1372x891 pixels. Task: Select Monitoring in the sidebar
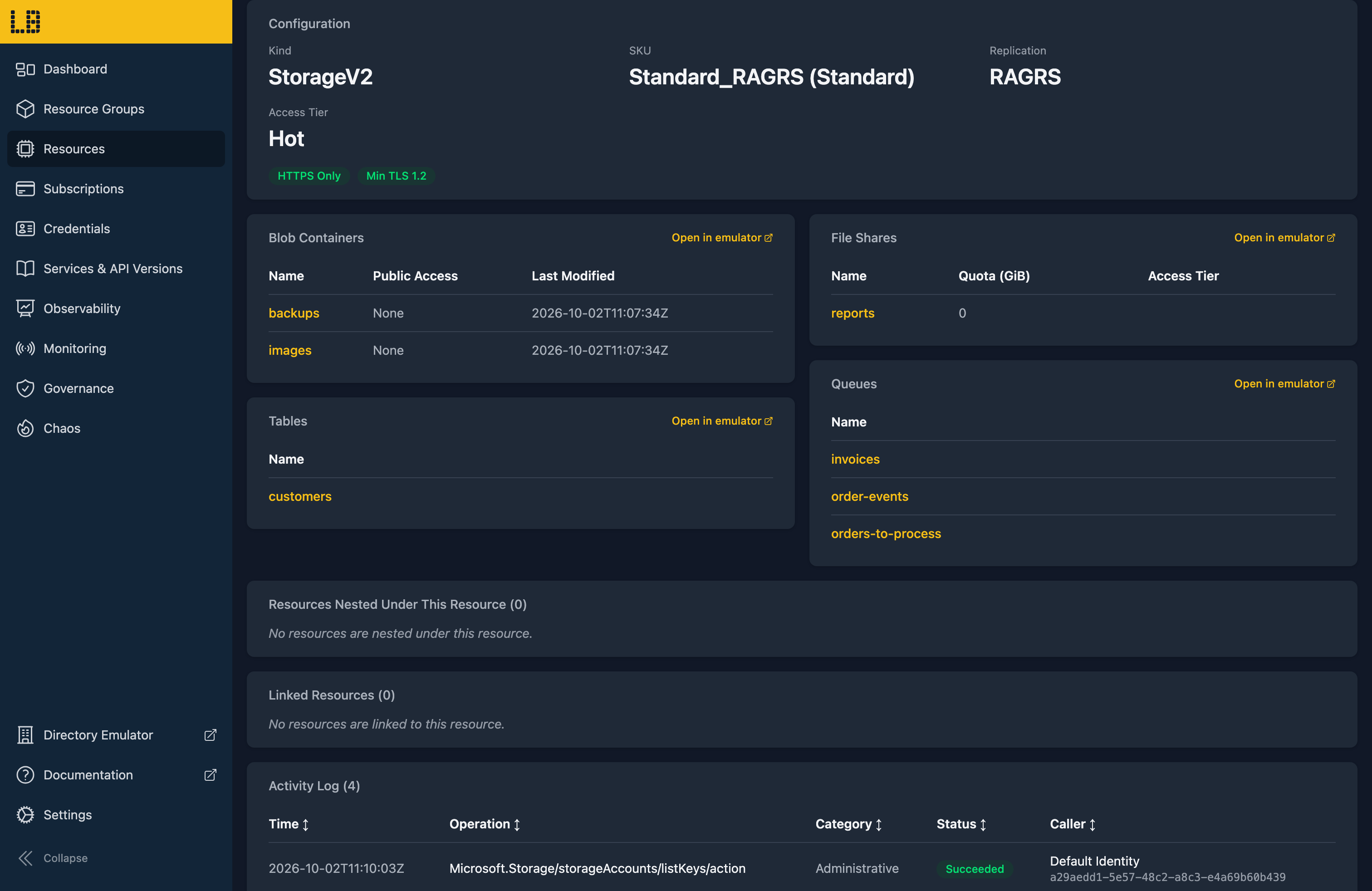[116, 348]
